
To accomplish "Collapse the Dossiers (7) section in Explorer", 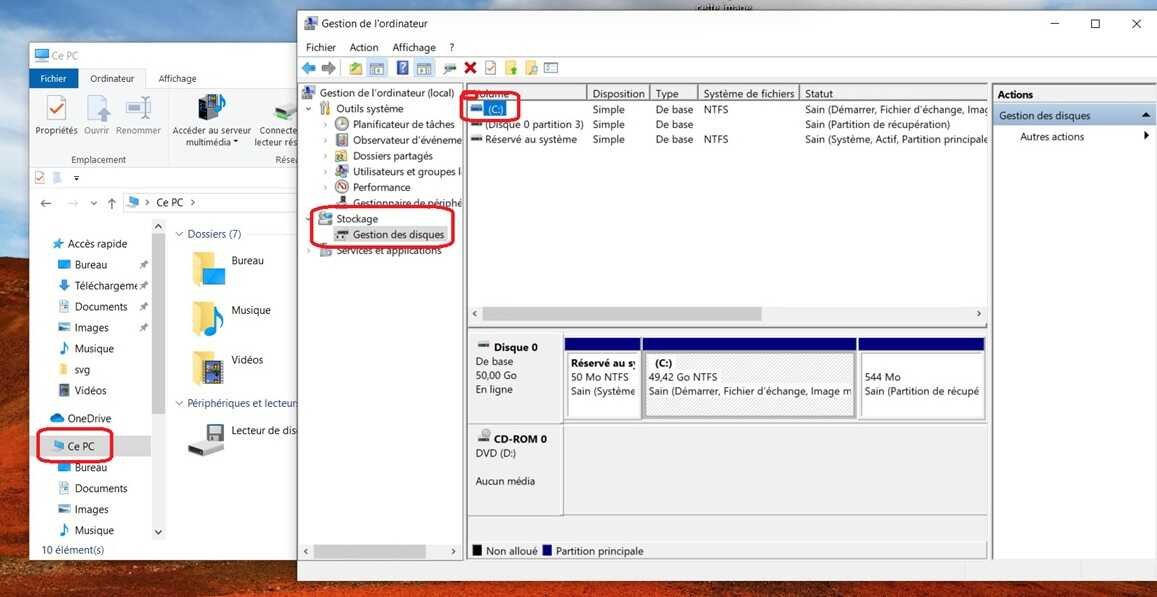I will (x=180, y=233).
